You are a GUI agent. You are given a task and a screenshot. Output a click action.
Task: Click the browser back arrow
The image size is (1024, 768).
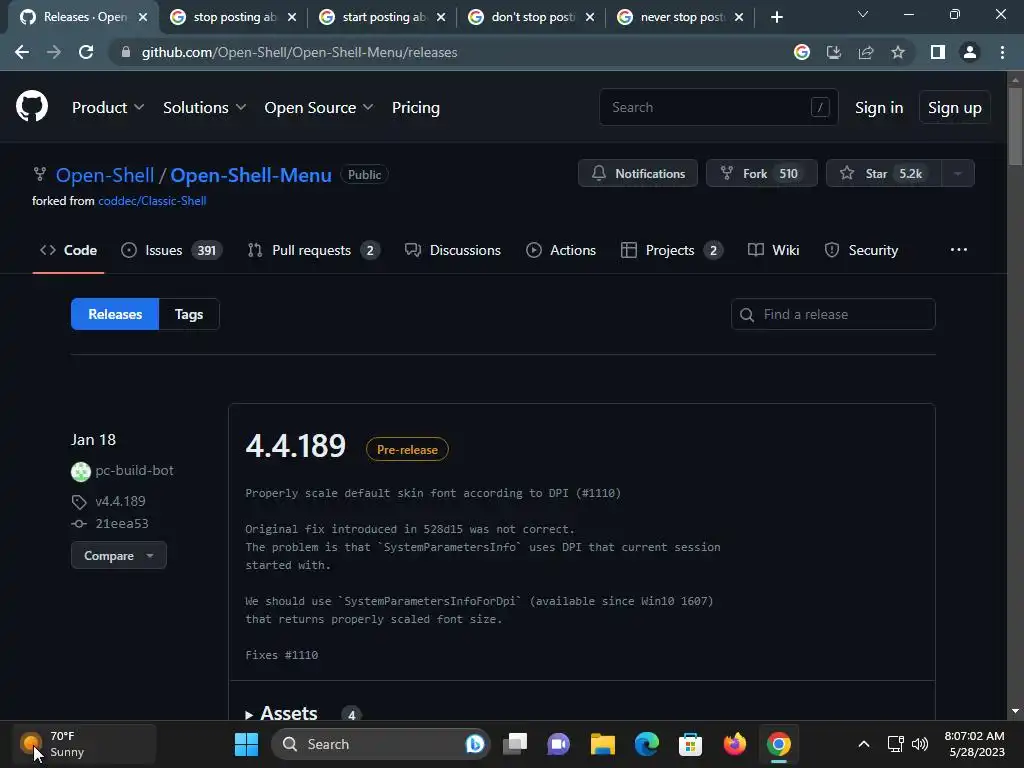click(22, 52)
